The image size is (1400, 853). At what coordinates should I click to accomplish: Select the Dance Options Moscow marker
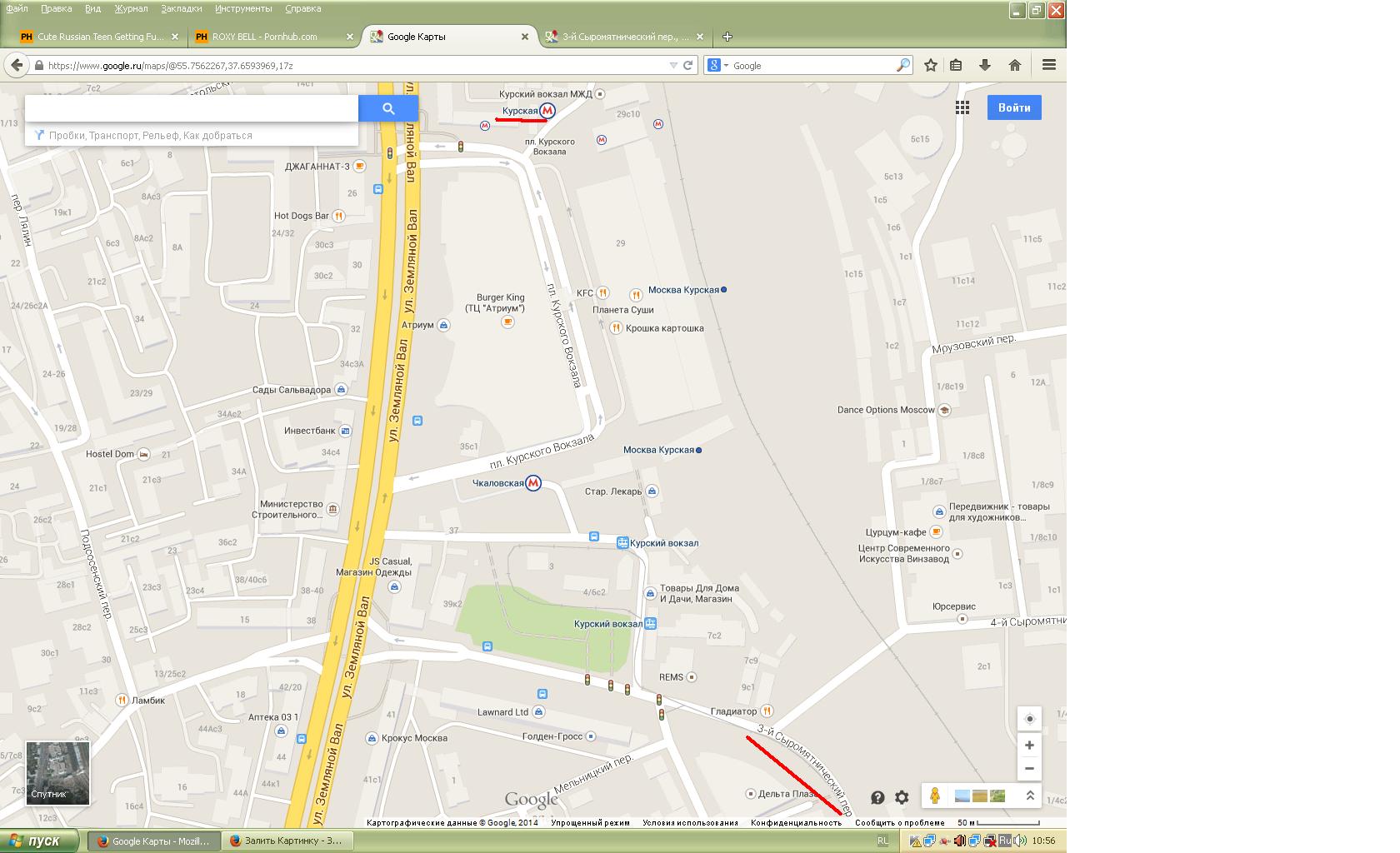944,410
